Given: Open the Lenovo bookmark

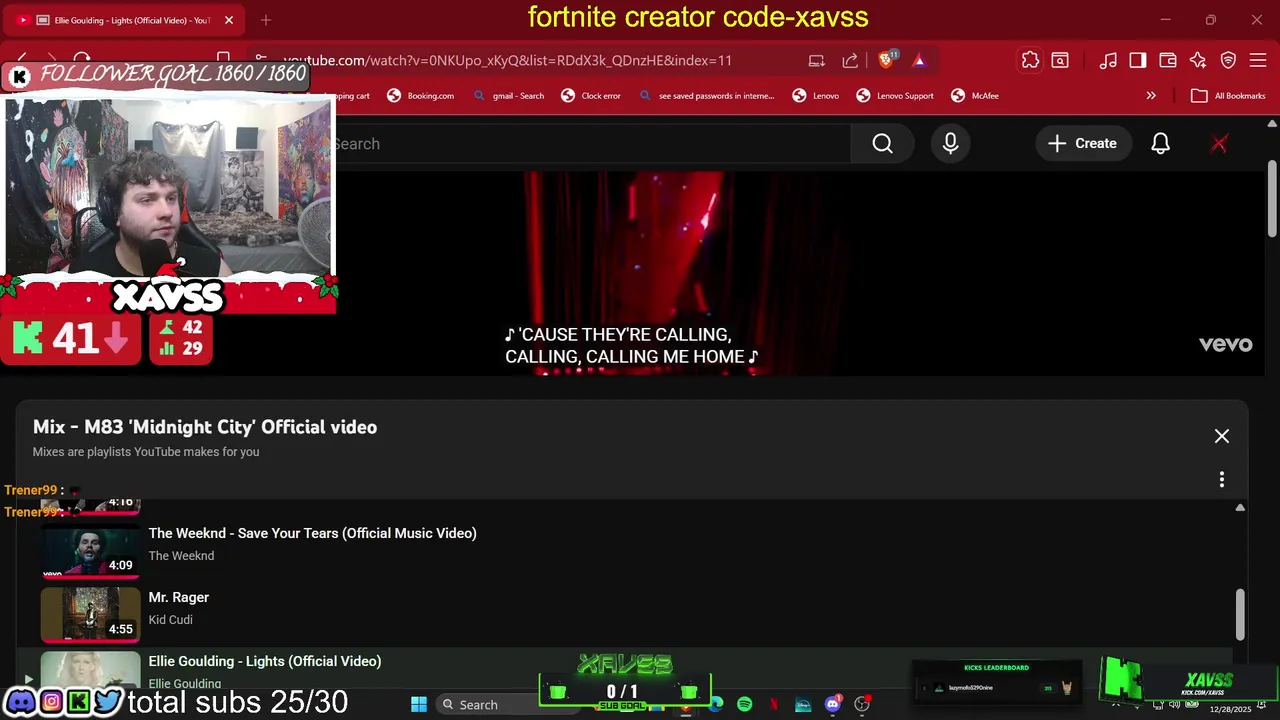Looking at the screenshot, I should [816, 96].
